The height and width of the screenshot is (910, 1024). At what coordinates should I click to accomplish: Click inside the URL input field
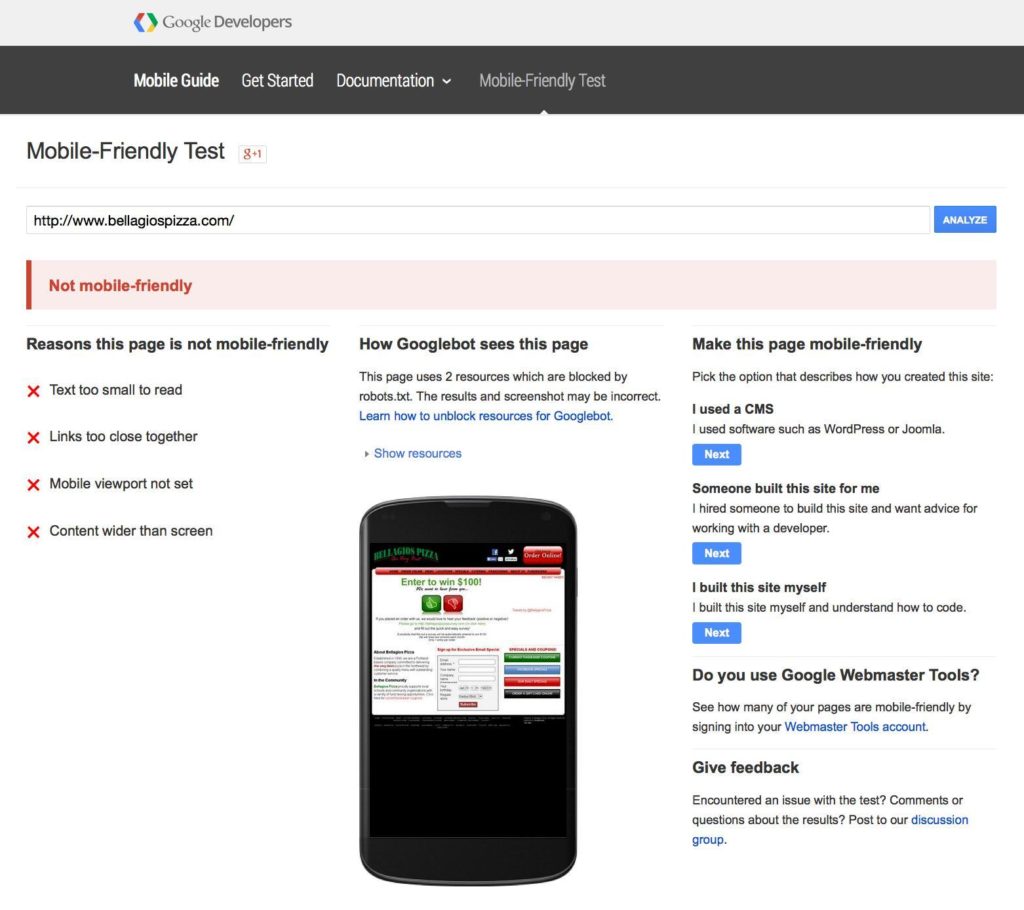[400, 219]
